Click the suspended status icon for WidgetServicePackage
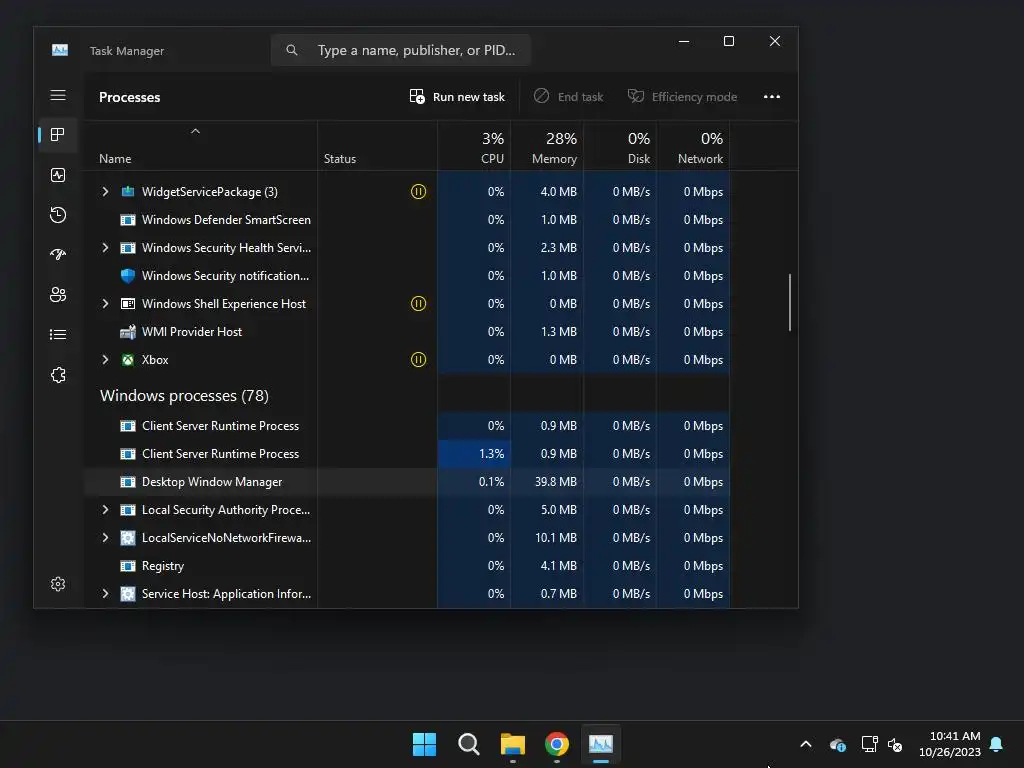The image size is (1024, 768). pos(418,191)
